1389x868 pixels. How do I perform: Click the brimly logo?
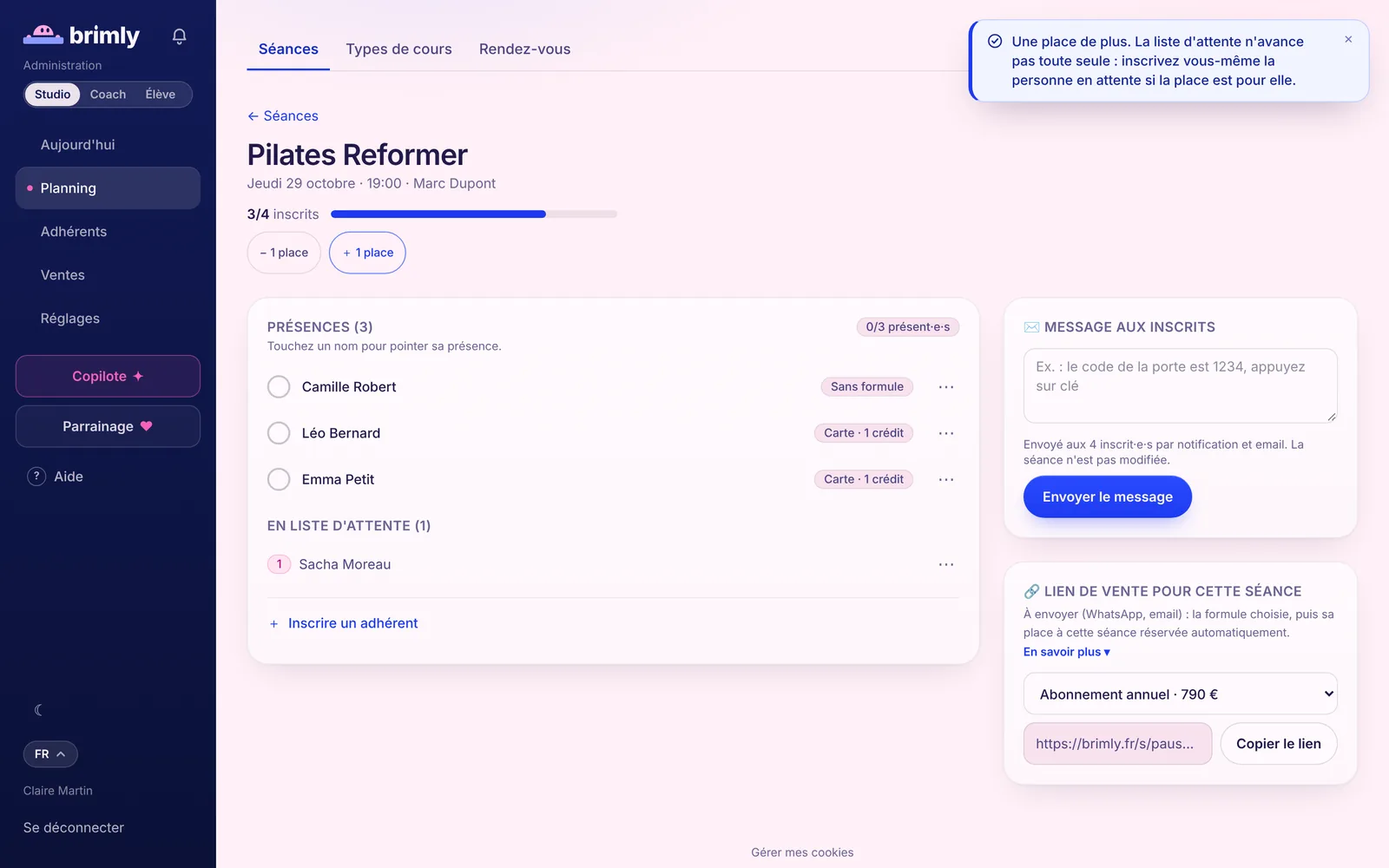point(82,36)
